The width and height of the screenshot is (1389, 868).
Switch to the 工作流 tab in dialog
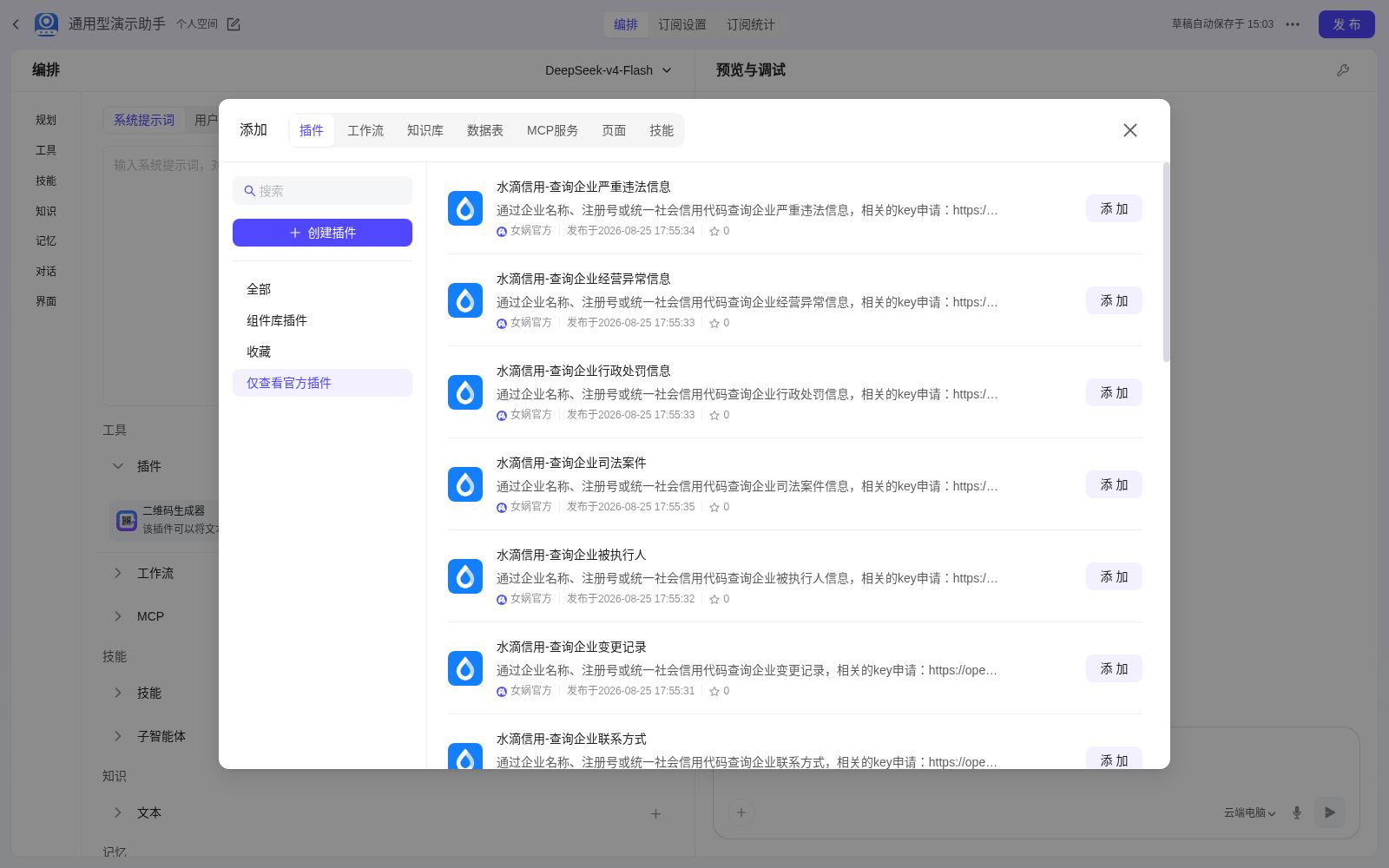[365, 130]
